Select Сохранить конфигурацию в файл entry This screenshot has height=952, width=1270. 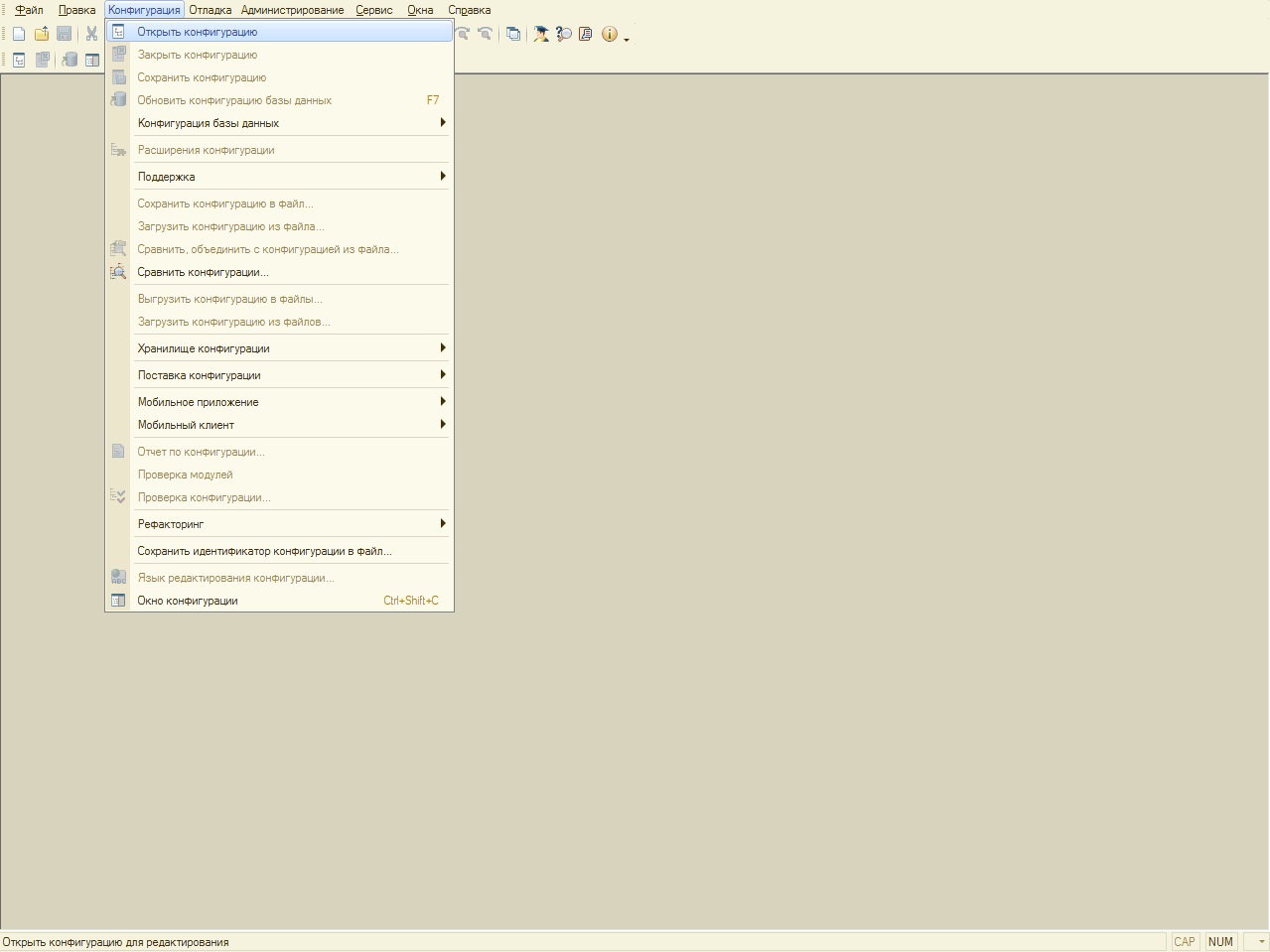[x=279, y=204]
